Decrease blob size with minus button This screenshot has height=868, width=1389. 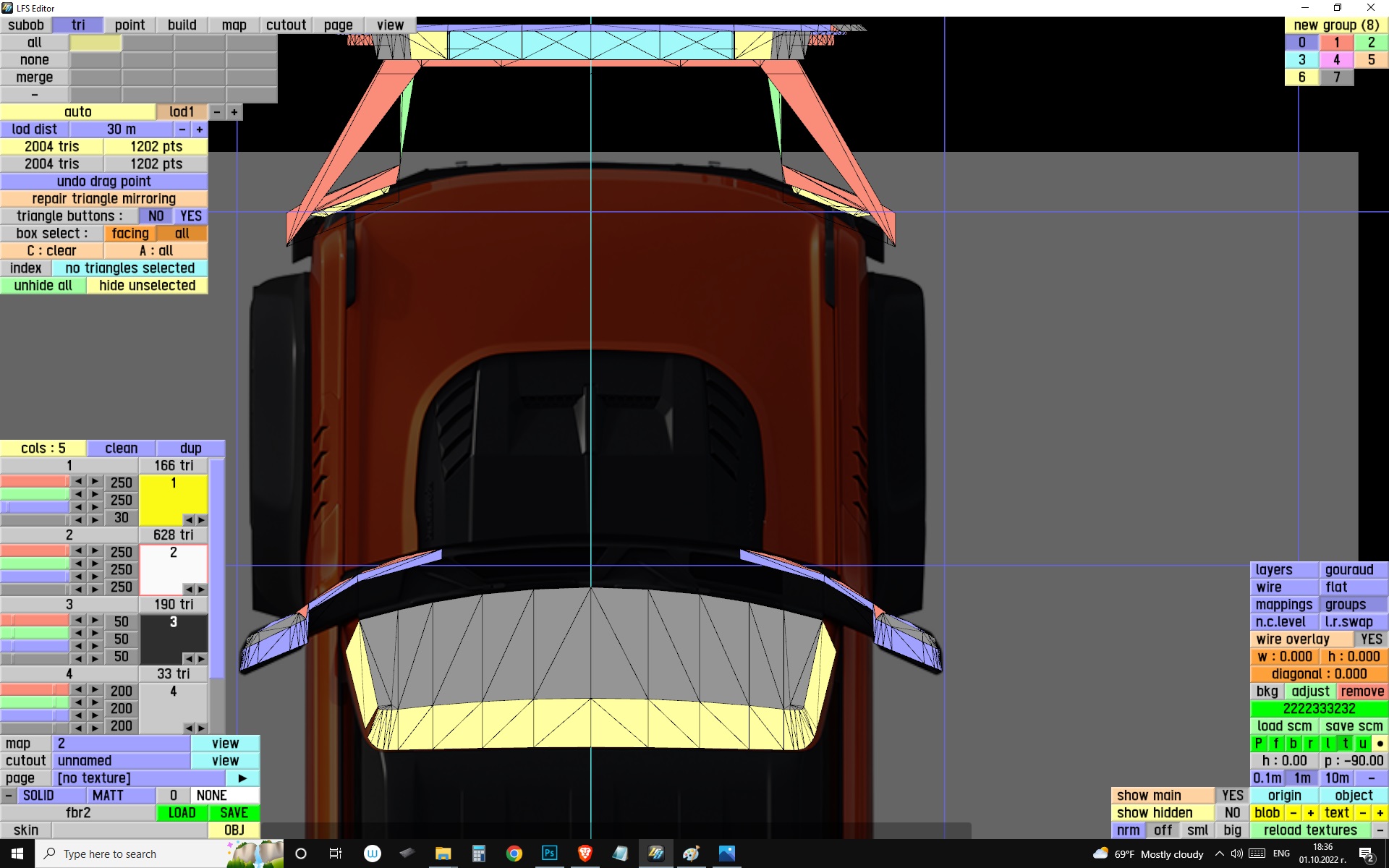pos(1293,812)
